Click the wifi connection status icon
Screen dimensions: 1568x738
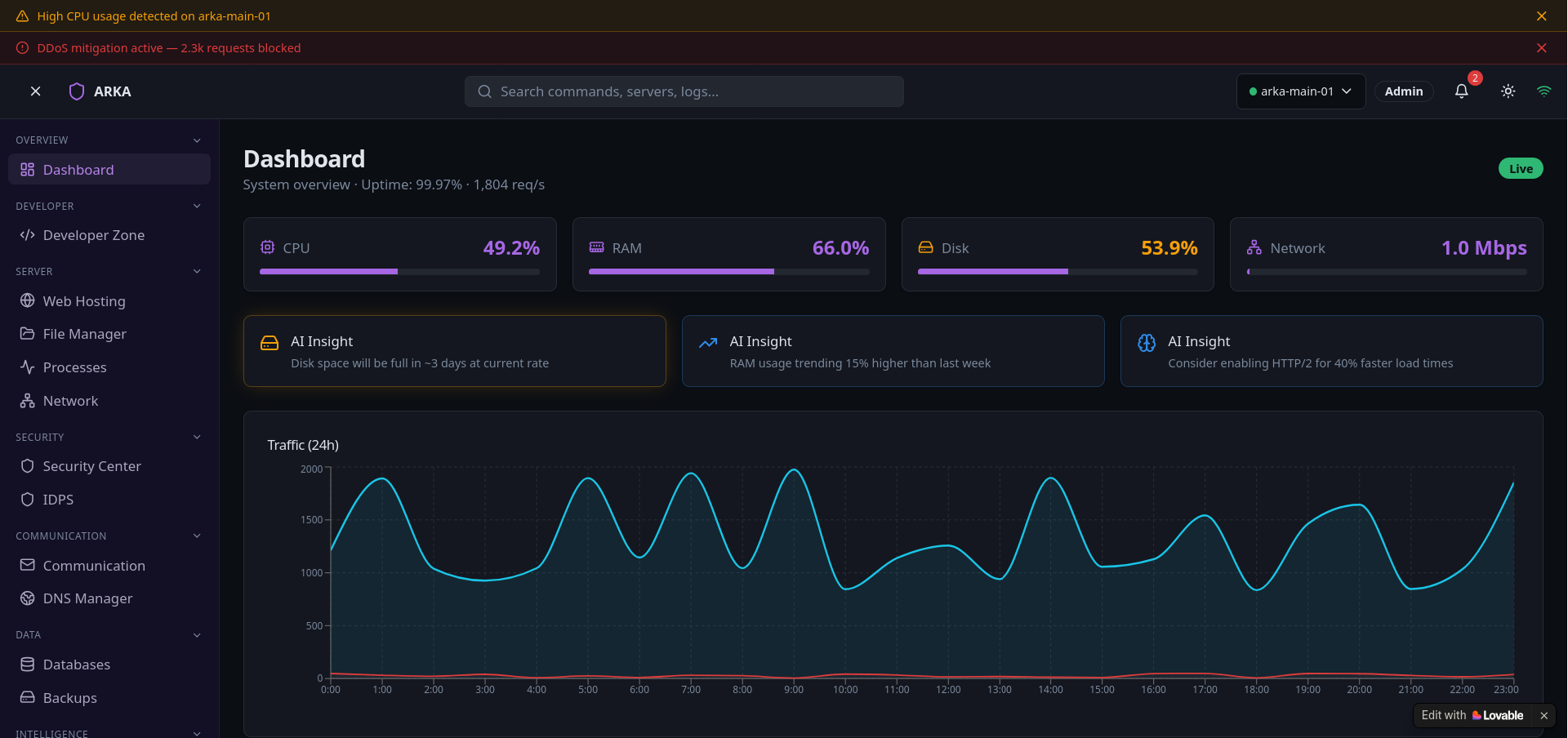pos(1543,91)
